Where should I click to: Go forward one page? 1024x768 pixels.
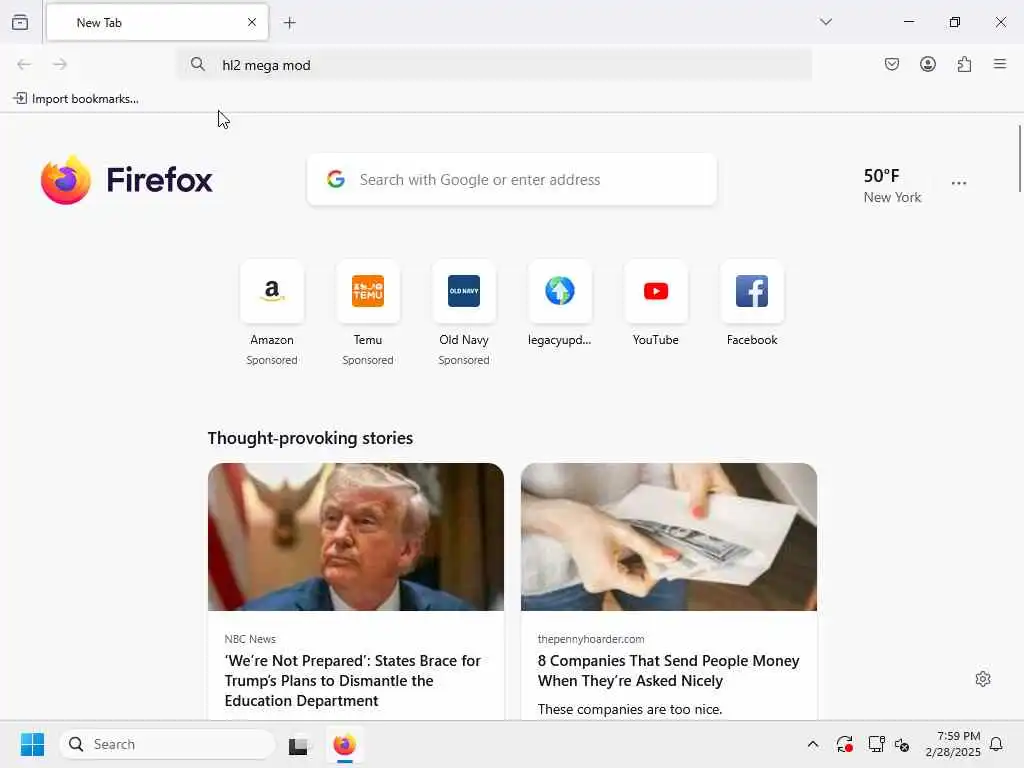60,64
